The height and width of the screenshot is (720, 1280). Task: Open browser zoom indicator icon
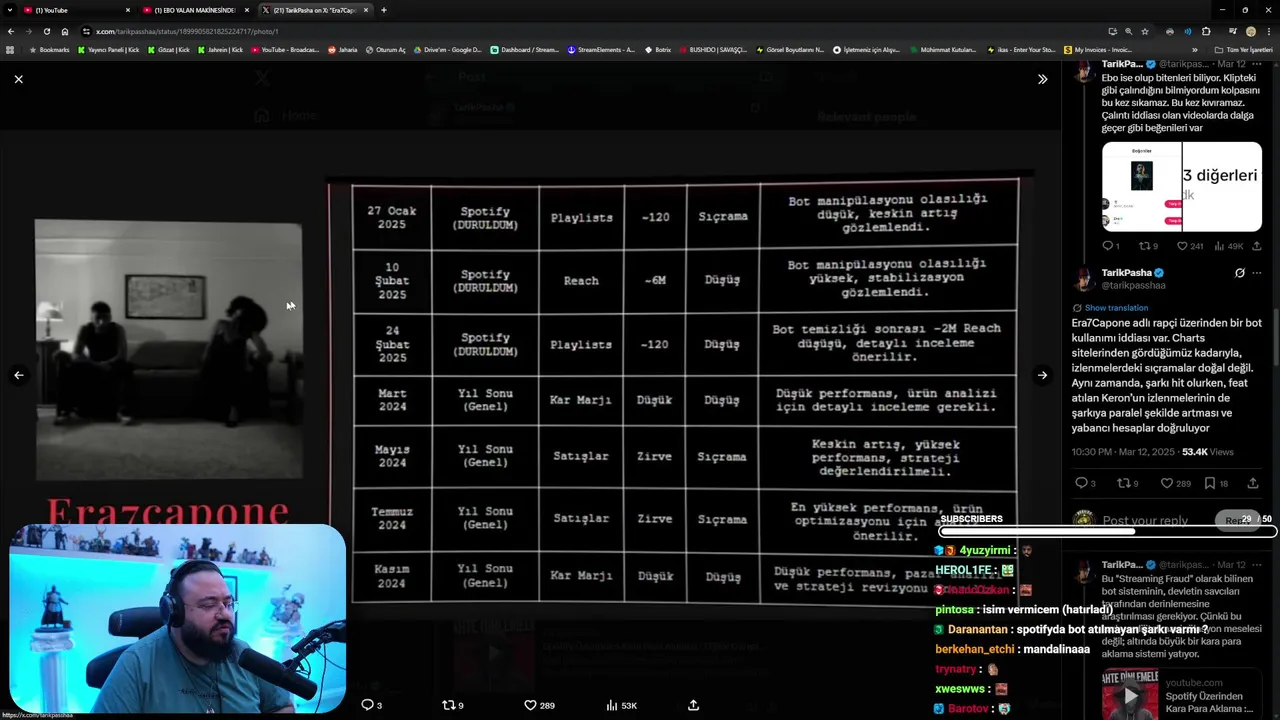pyautogui.click(x=1128, y=31)
